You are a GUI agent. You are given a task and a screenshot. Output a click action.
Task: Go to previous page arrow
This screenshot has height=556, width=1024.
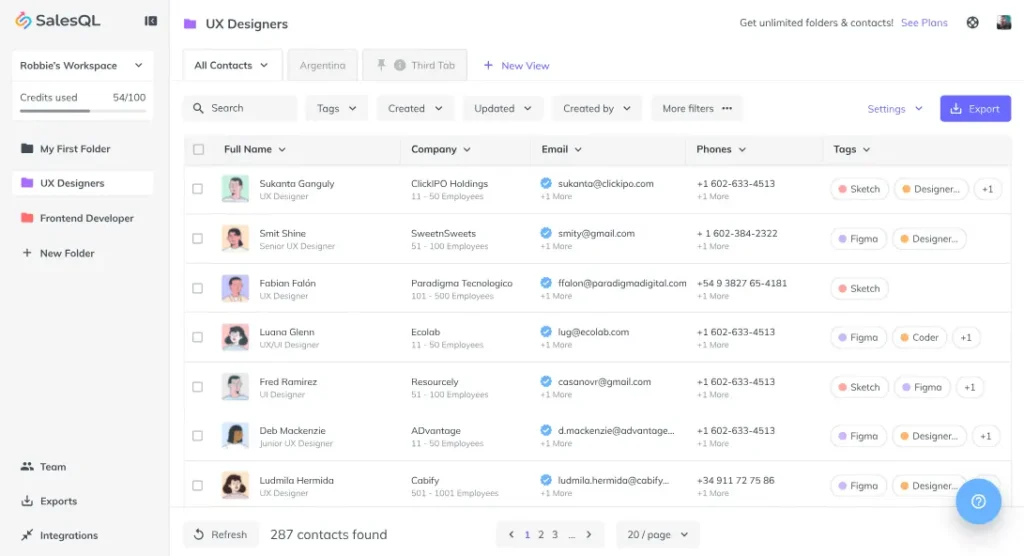511,534
